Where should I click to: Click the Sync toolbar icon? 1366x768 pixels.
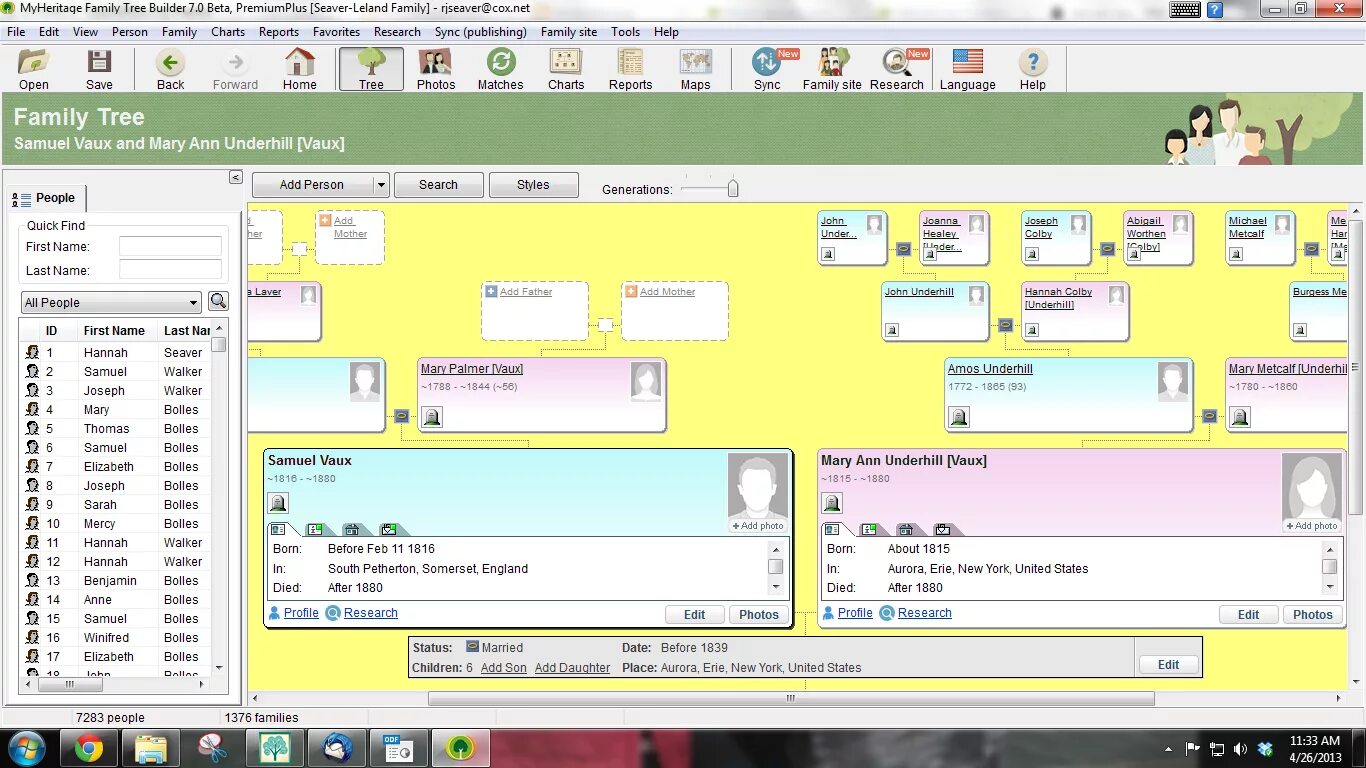click(x=767, y=69)
